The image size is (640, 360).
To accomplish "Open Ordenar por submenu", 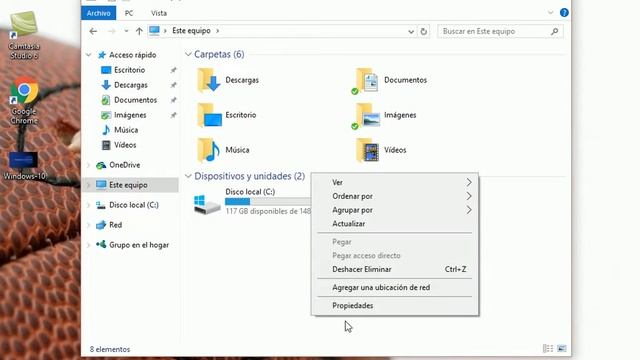I will click(x=395, y=196).
